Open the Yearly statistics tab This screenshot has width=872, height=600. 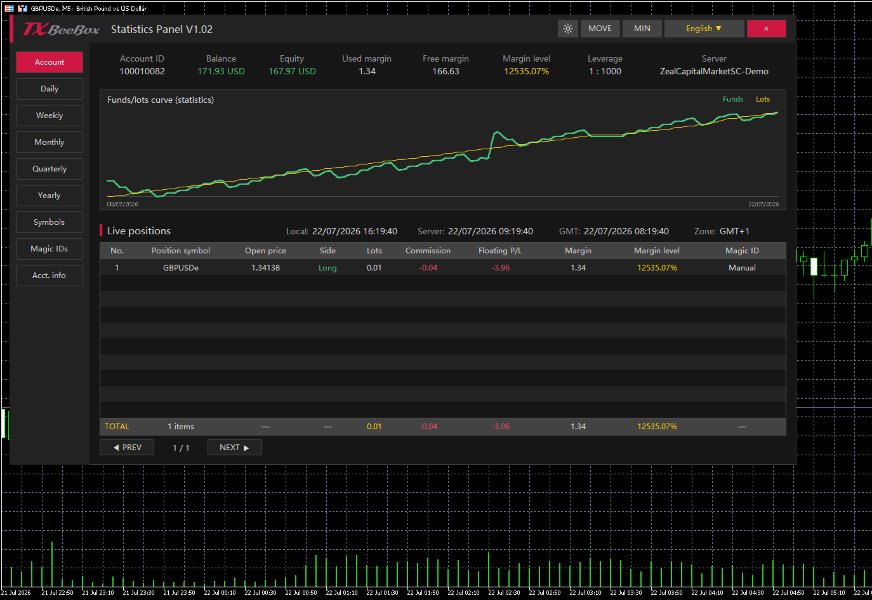click(49, 196)
